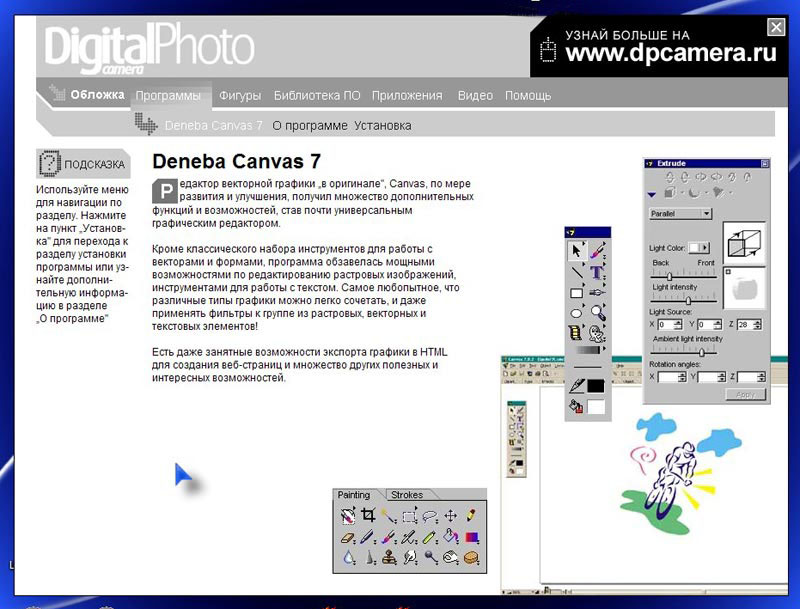
Task: Select the Eraser tool in the Painting palette
Action: pyautogui.click(x=347, y=537)
